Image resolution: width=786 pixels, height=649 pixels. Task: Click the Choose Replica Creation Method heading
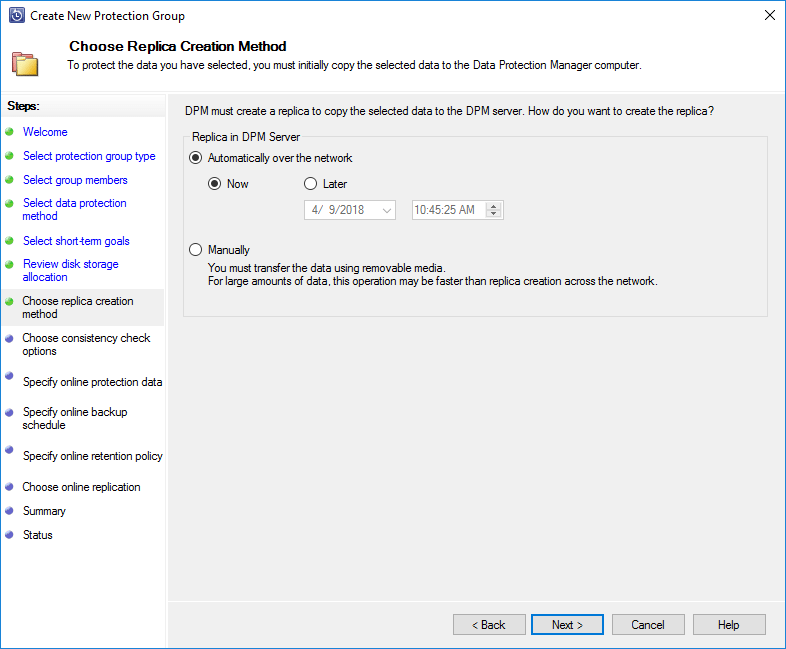[178, 46]
